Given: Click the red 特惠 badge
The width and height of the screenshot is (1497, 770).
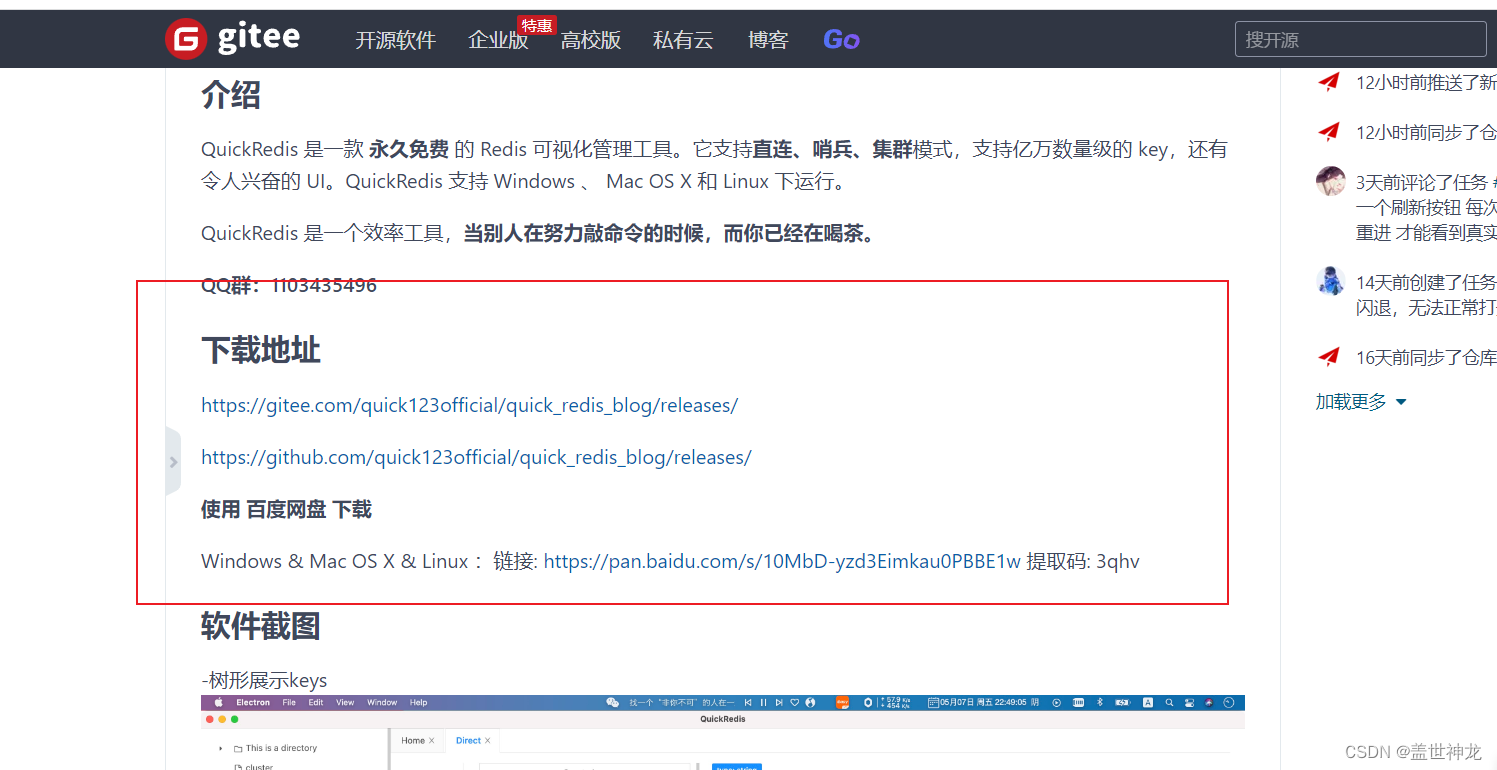Looking at the screenshot, I should pos(537,25).
